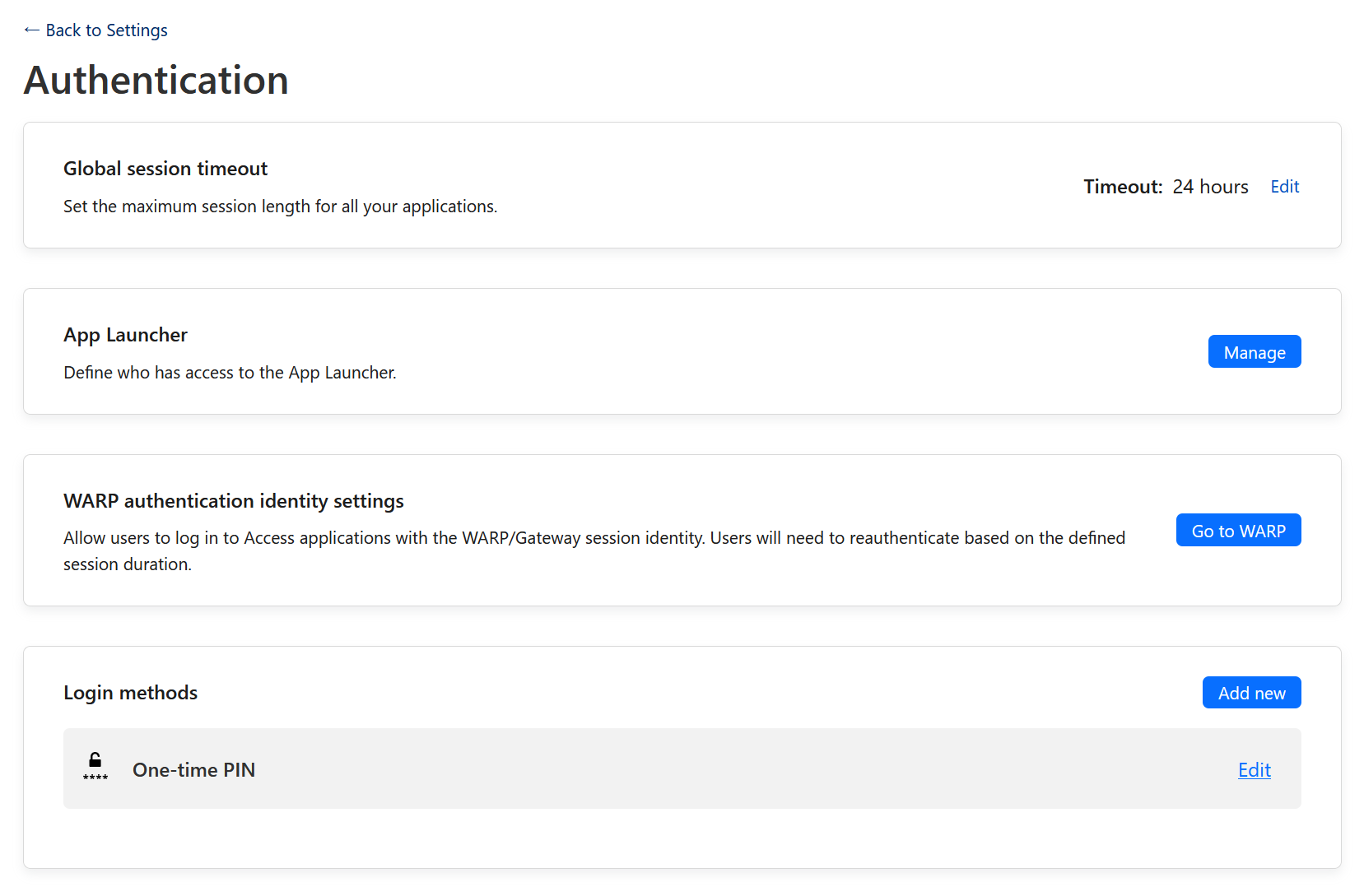The height and width of the screenshot is (896, 1364).
Task: Add a new login method
Action: 1251,692
